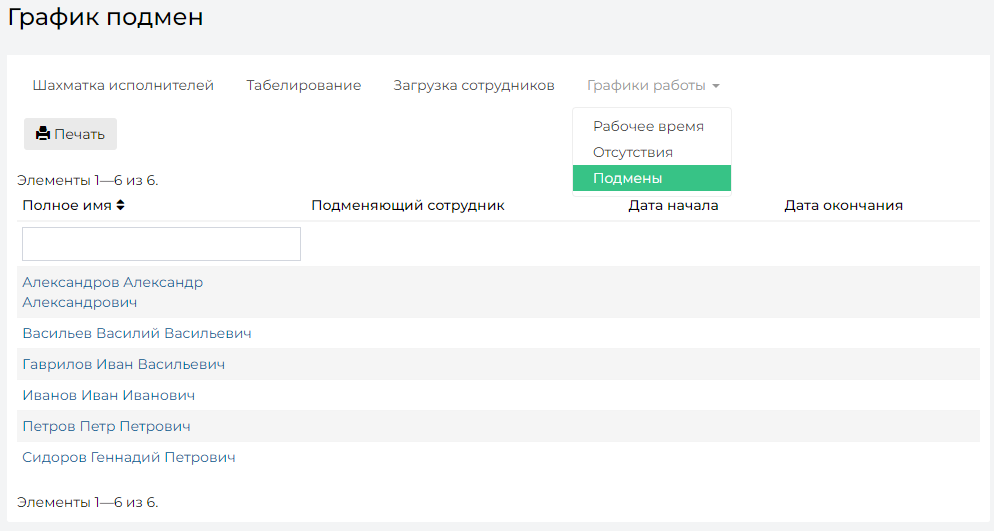Choose Отсутствия in the dropdown list
This screenshot has height=531, width=994.
[x=633, y=152]
